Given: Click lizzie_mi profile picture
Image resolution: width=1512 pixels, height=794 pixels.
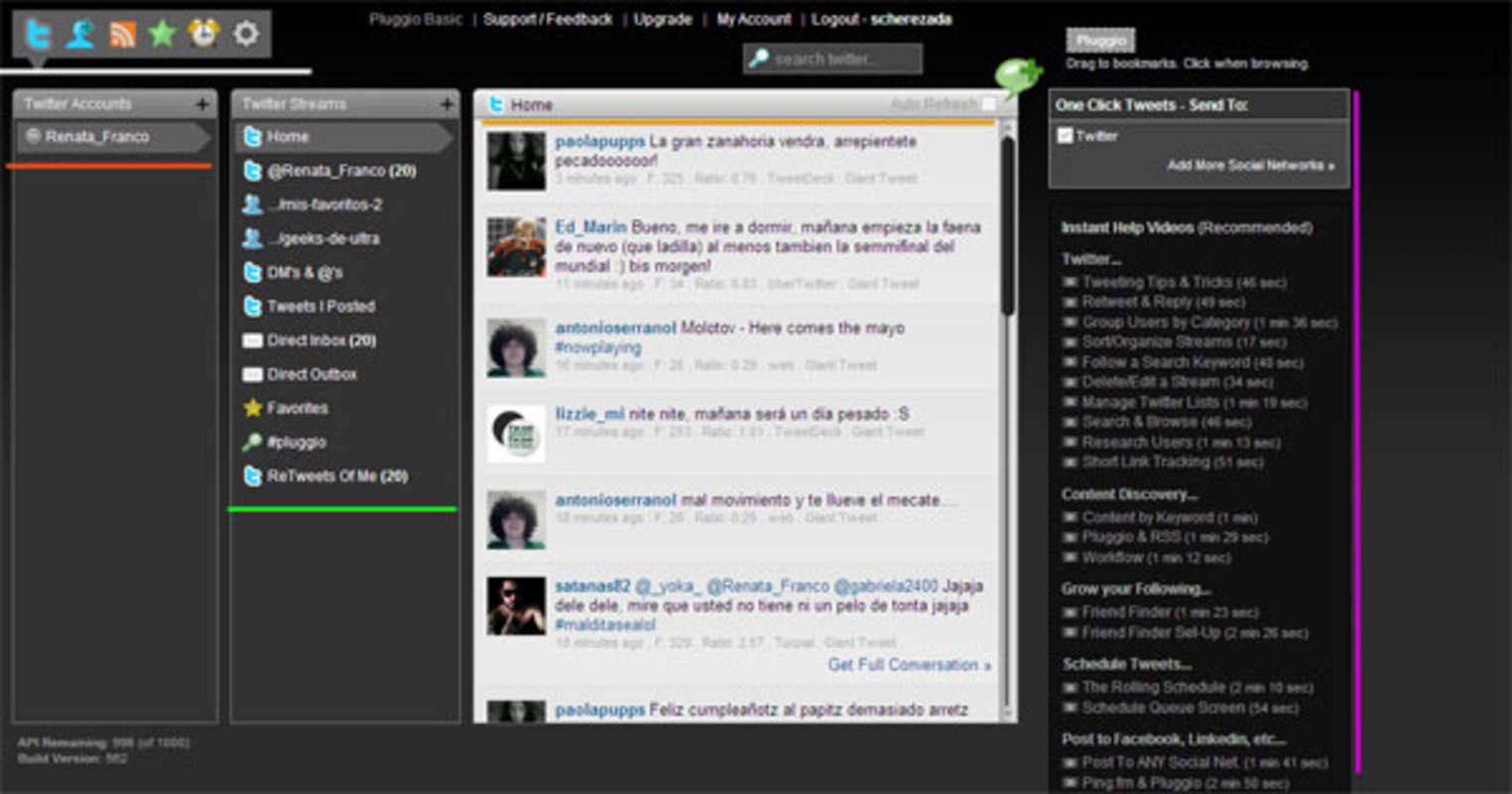Looking at the screenshot, I should click(x=516, y=434).
